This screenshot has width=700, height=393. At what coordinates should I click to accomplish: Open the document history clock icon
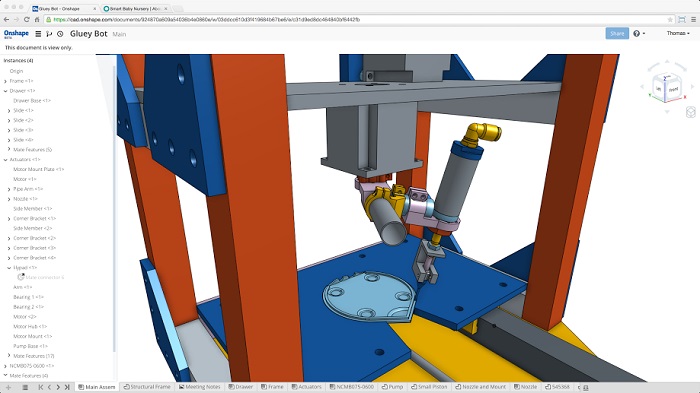(60, 33)
